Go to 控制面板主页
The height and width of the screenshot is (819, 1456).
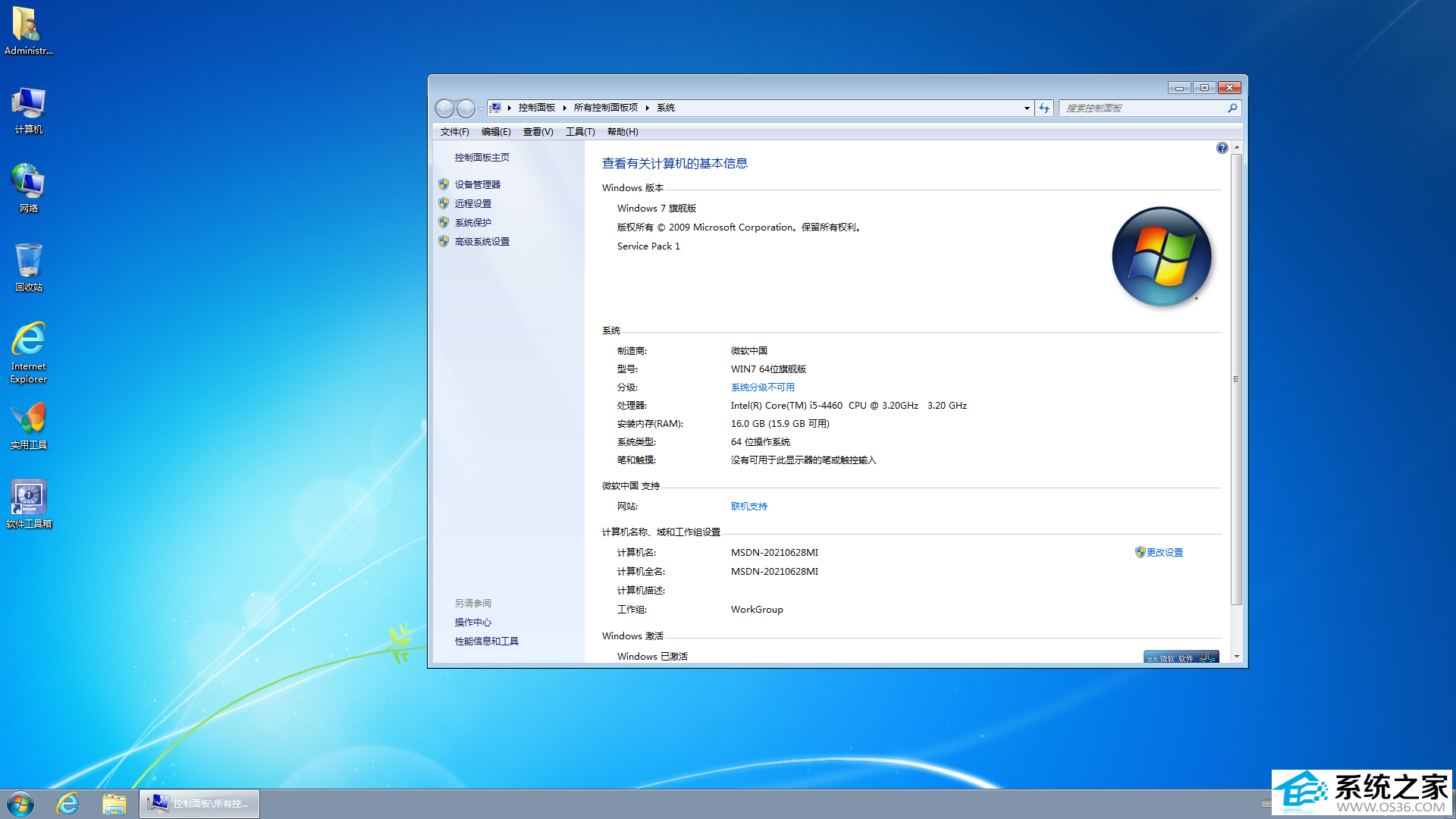[x=482, y=158]
